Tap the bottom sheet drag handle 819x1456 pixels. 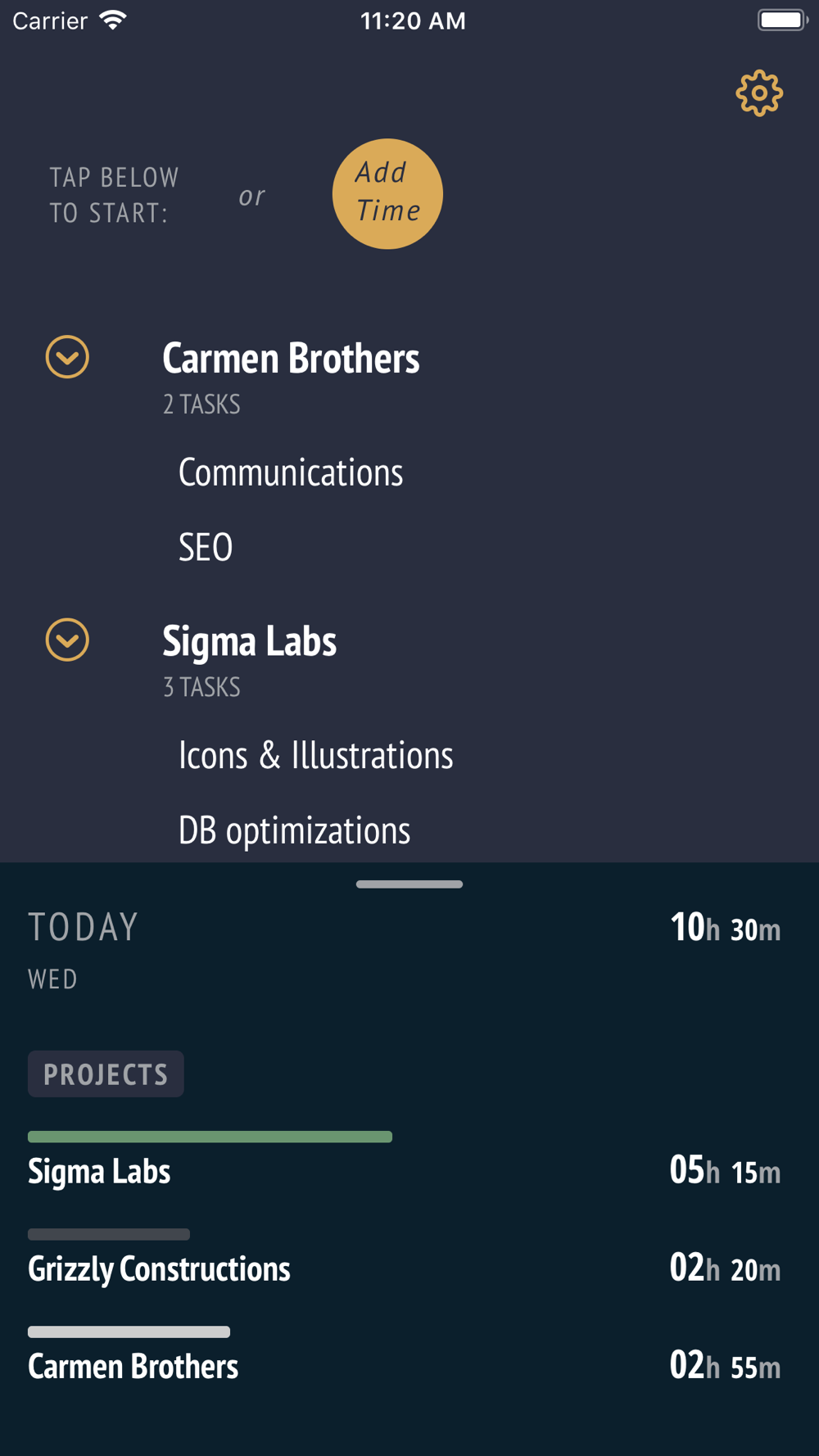(409, 884)
